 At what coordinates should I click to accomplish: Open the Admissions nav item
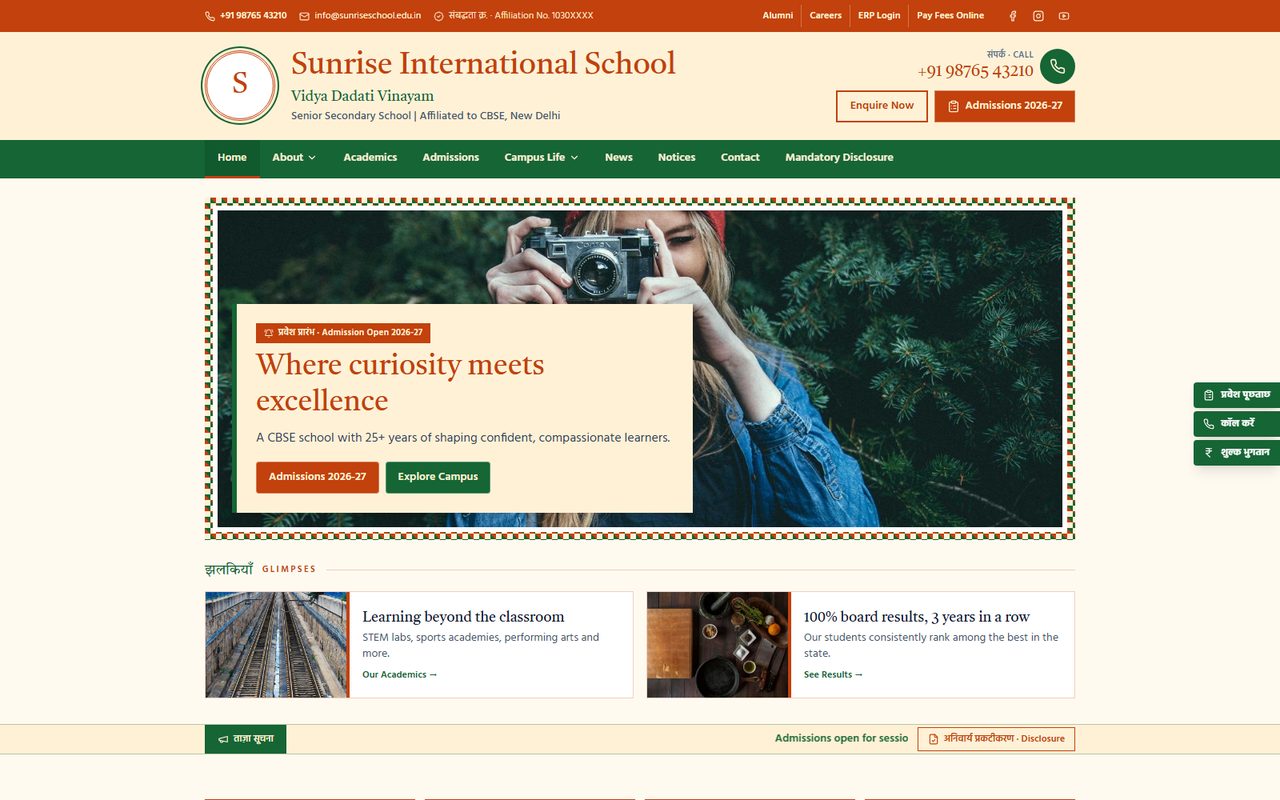pos(451,158)
